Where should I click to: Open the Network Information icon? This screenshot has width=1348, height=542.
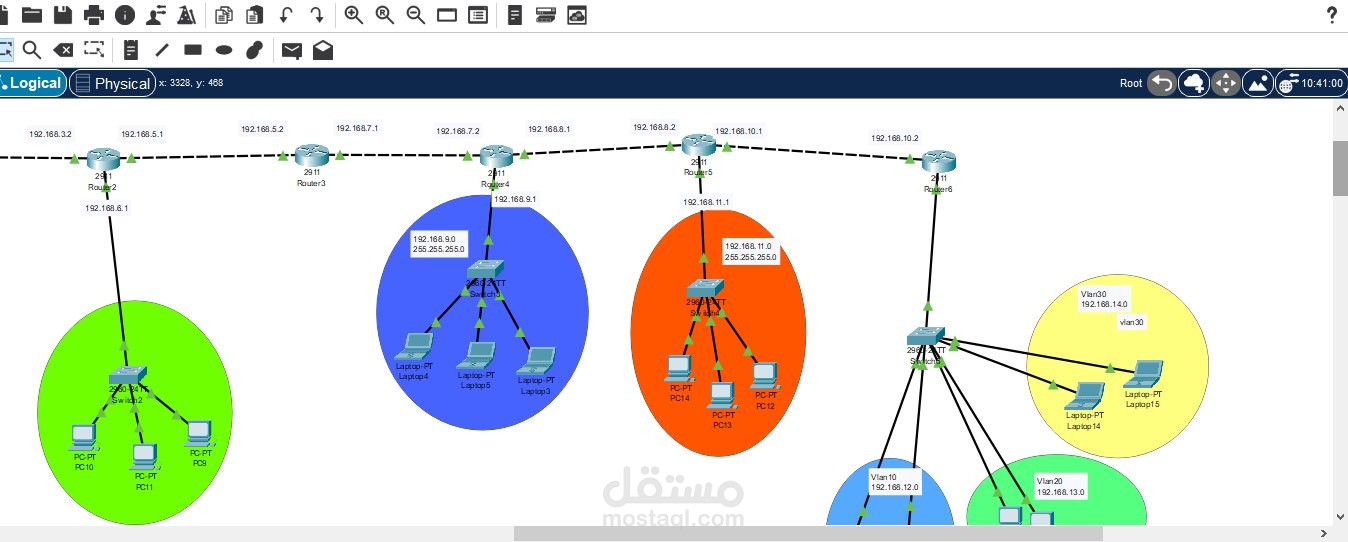pyautogui.click(x=125, y=14)
